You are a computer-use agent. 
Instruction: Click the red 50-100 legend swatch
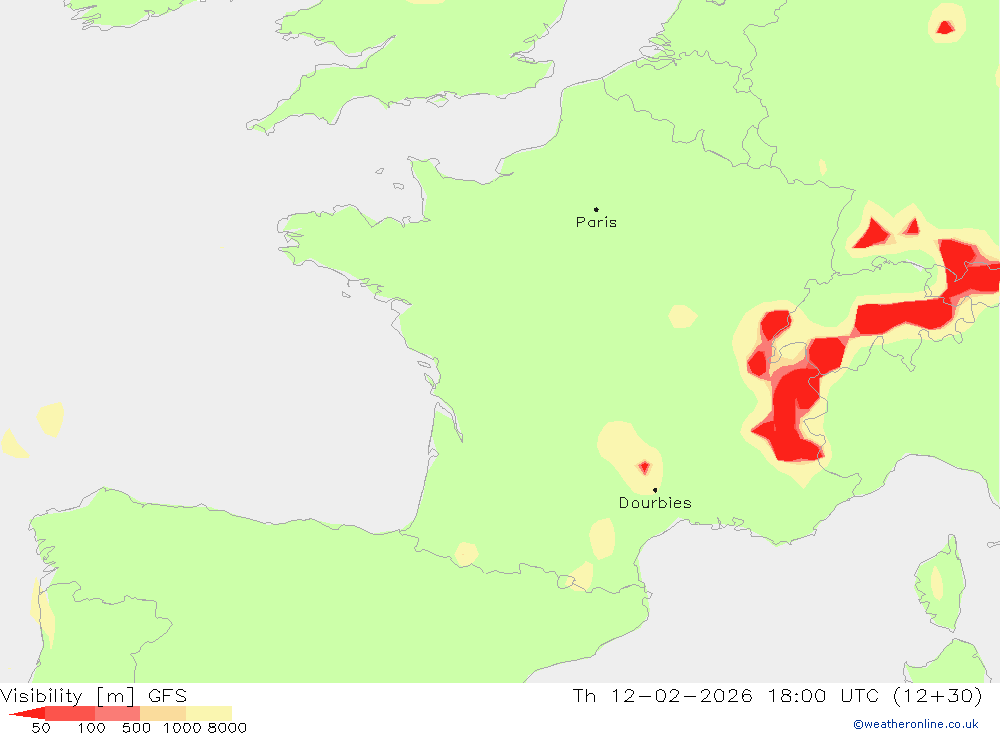[x=70, y=713]
